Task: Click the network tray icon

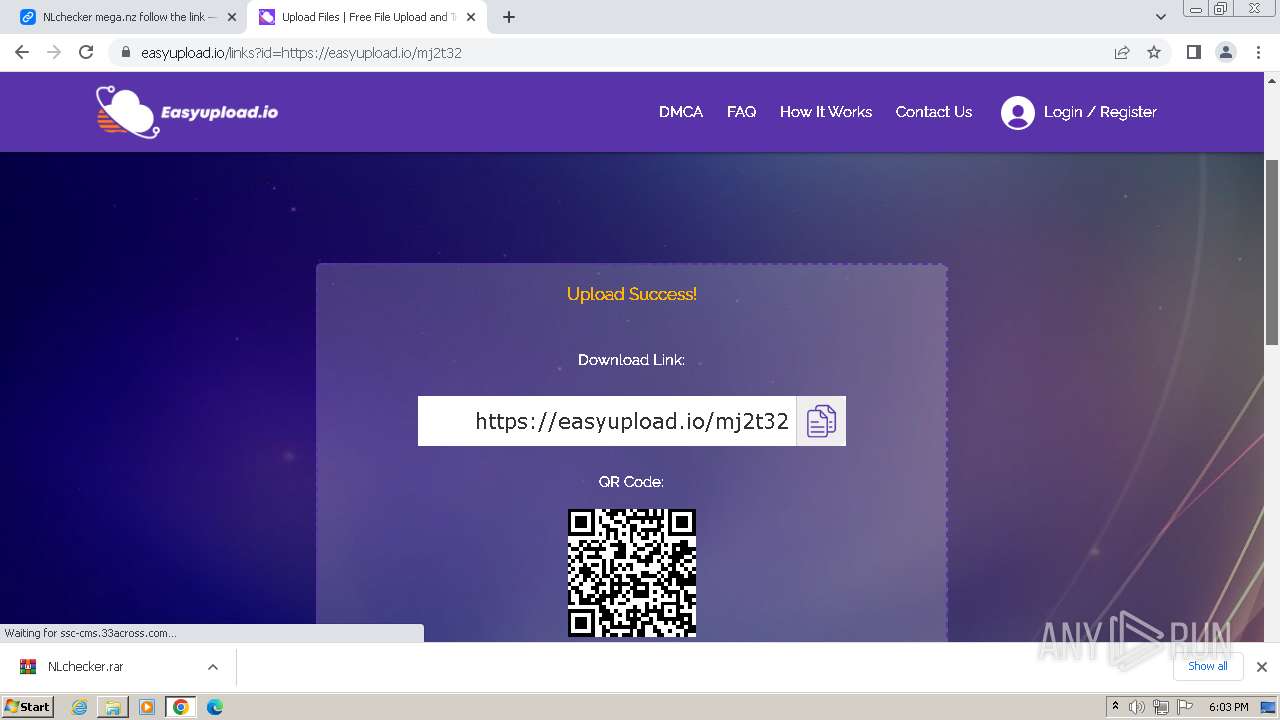Action: [x=1160, y=707]
